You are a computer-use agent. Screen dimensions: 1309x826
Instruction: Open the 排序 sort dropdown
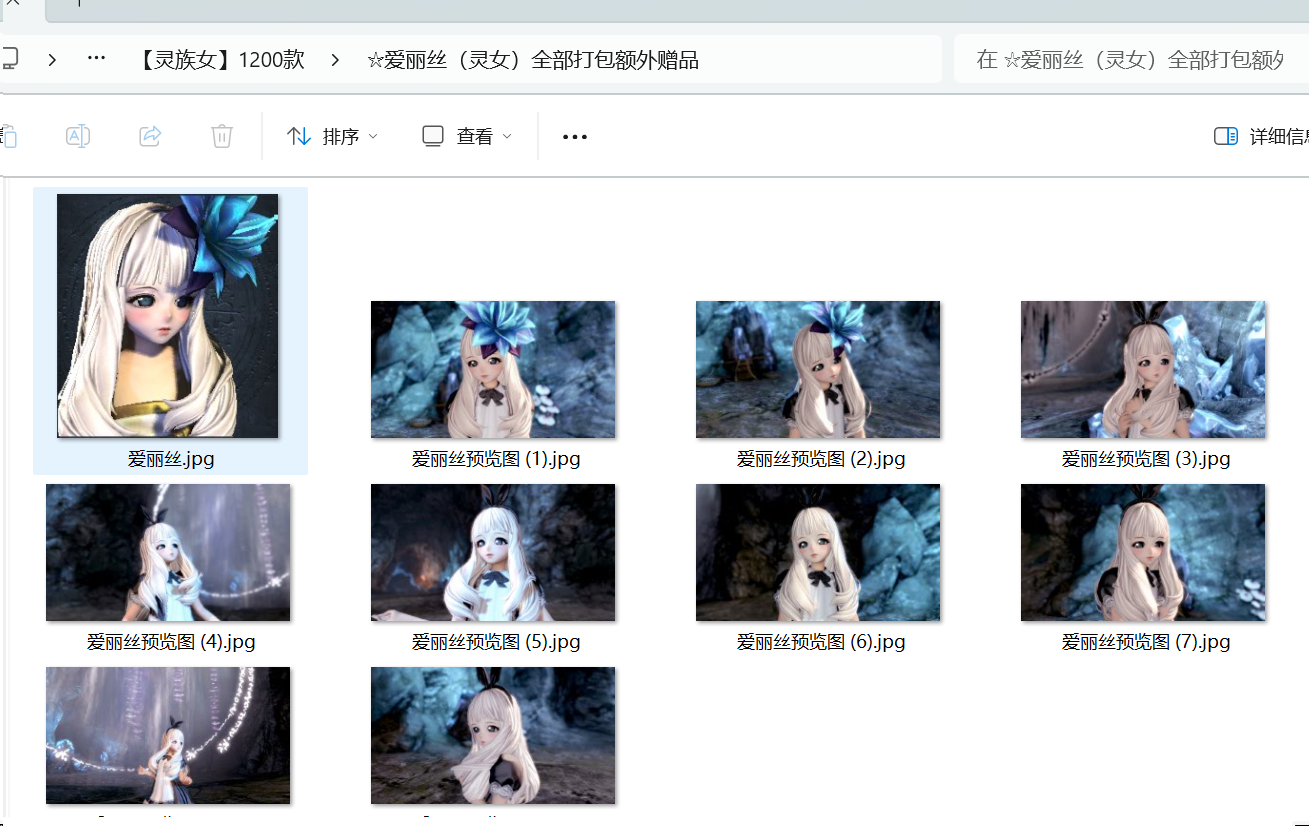coord(332,136)
